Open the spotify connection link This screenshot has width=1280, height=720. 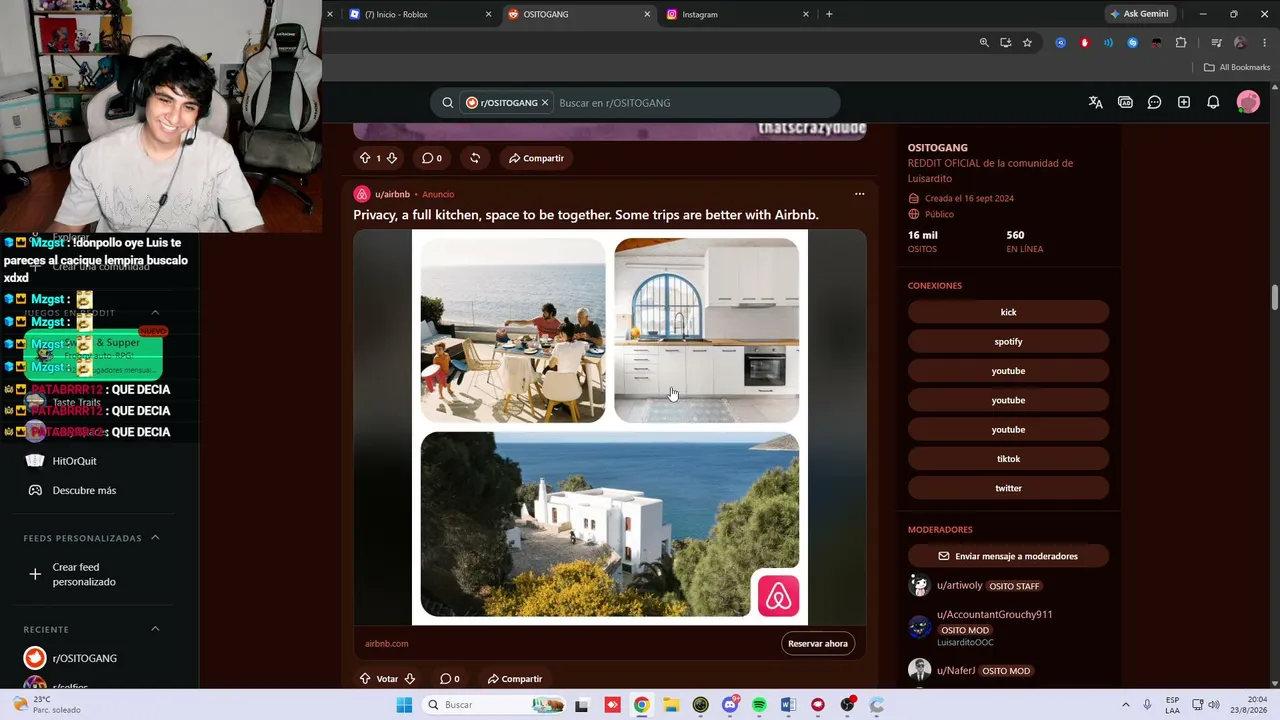pos(1008,342)
